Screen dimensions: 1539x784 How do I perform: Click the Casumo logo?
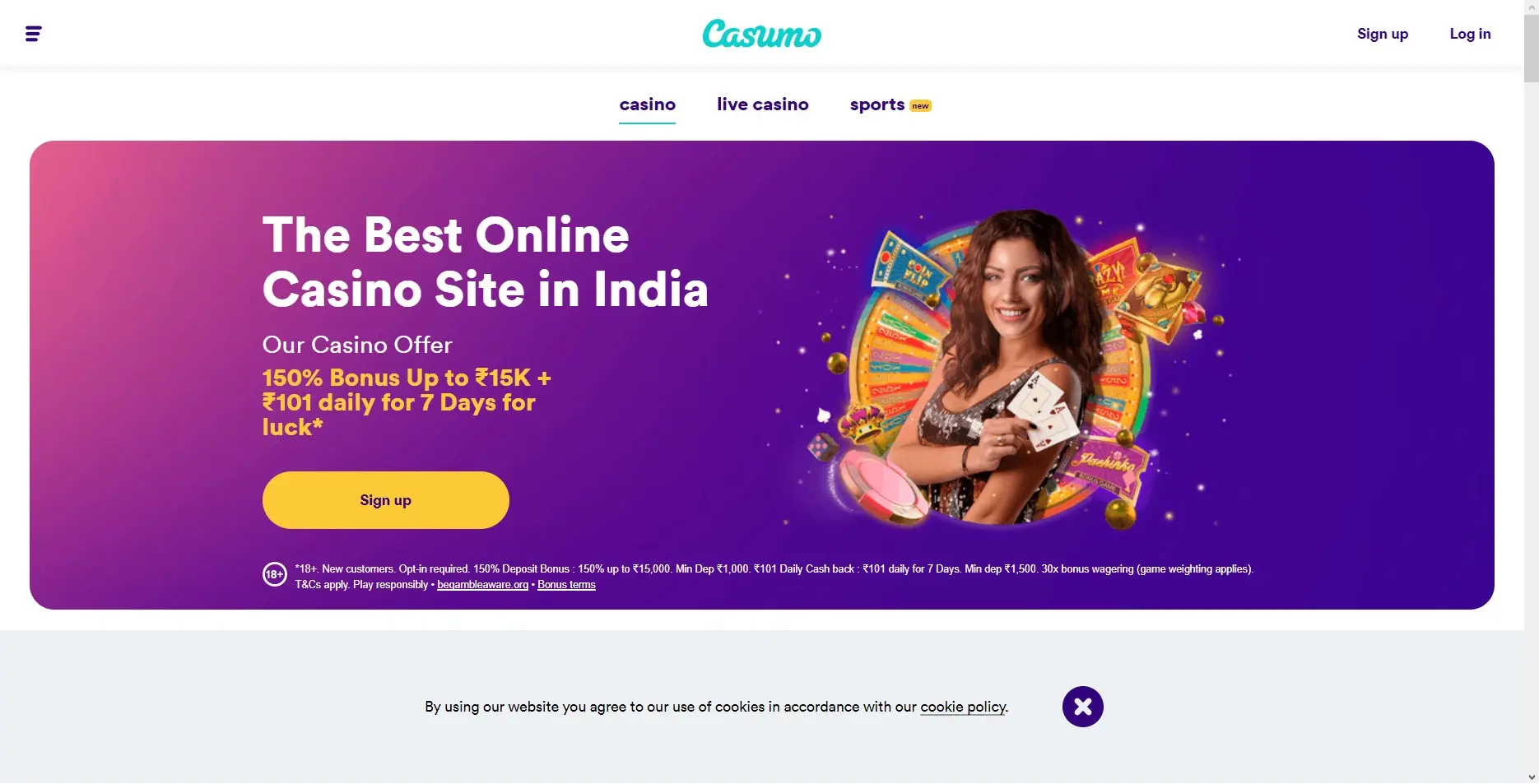[761, 34]
